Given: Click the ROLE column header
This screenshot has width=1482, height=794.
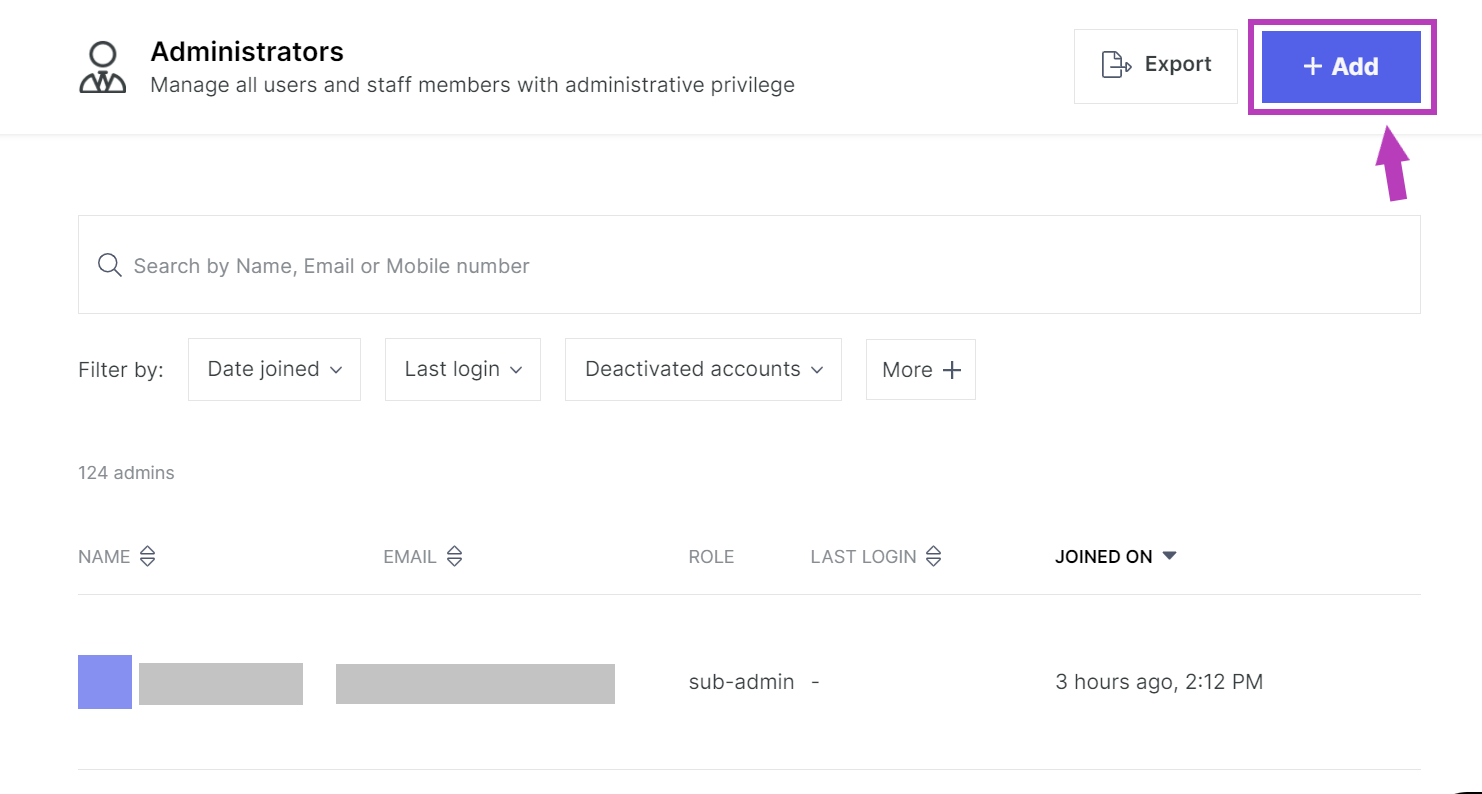Looking at the screenshot, I should (x=711, y=557).
